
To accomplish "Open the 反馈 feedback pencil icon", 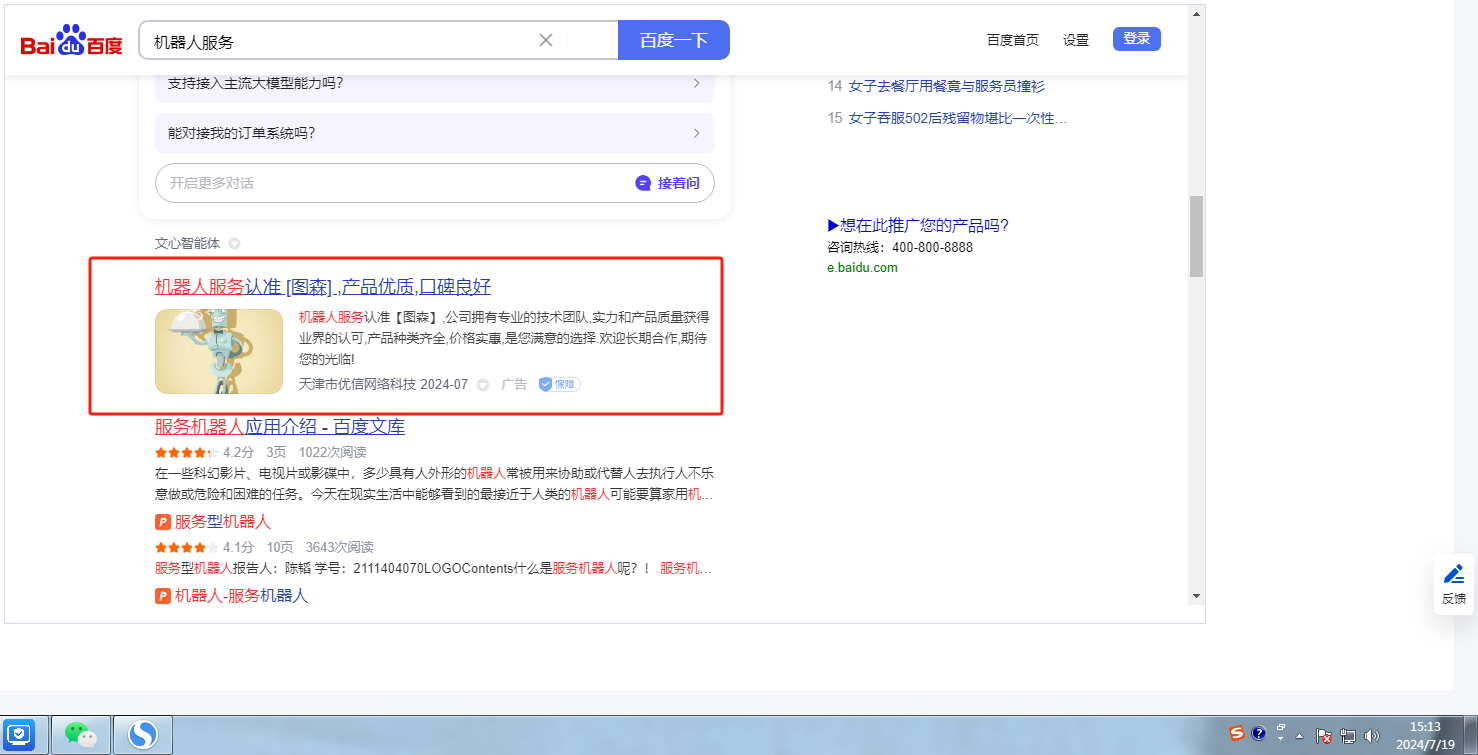I will [x=1454, y=574].
